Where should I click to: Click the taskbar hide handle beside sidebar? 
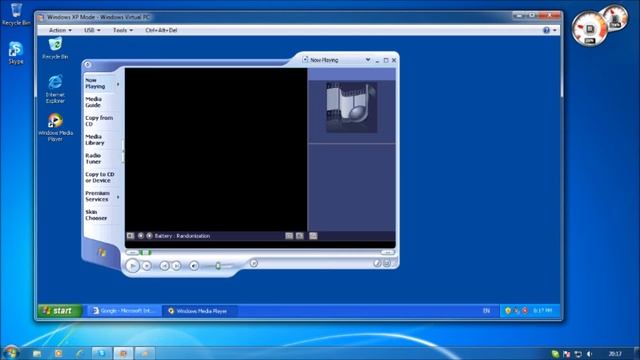click(123, 152)
